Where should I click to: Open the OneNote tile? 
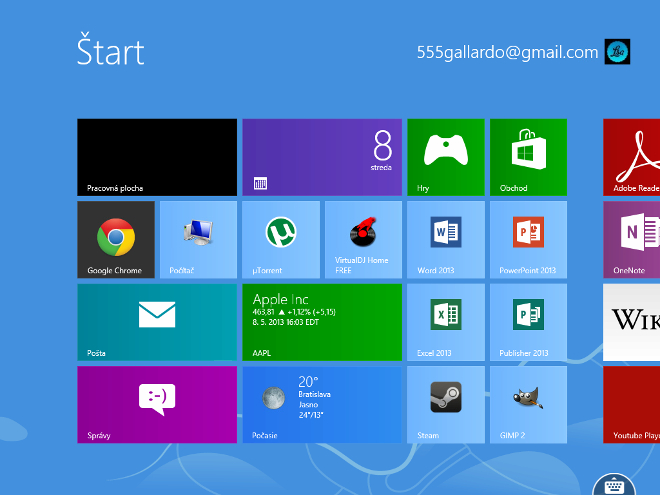point(631,240)
